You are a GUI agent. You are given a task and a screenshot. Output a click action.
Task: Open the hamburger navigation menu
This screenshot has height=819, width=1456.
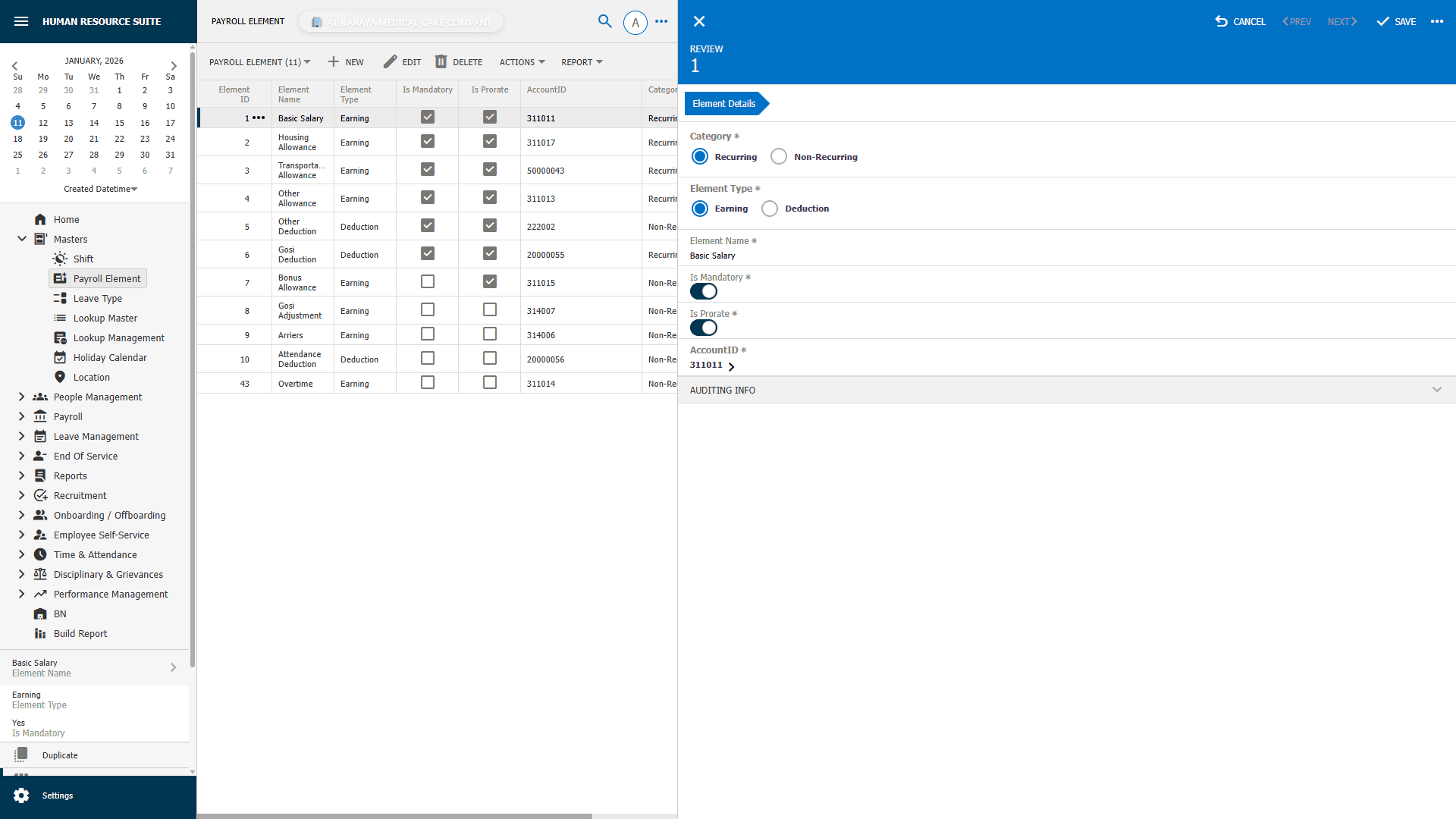(x=21, y=21)
